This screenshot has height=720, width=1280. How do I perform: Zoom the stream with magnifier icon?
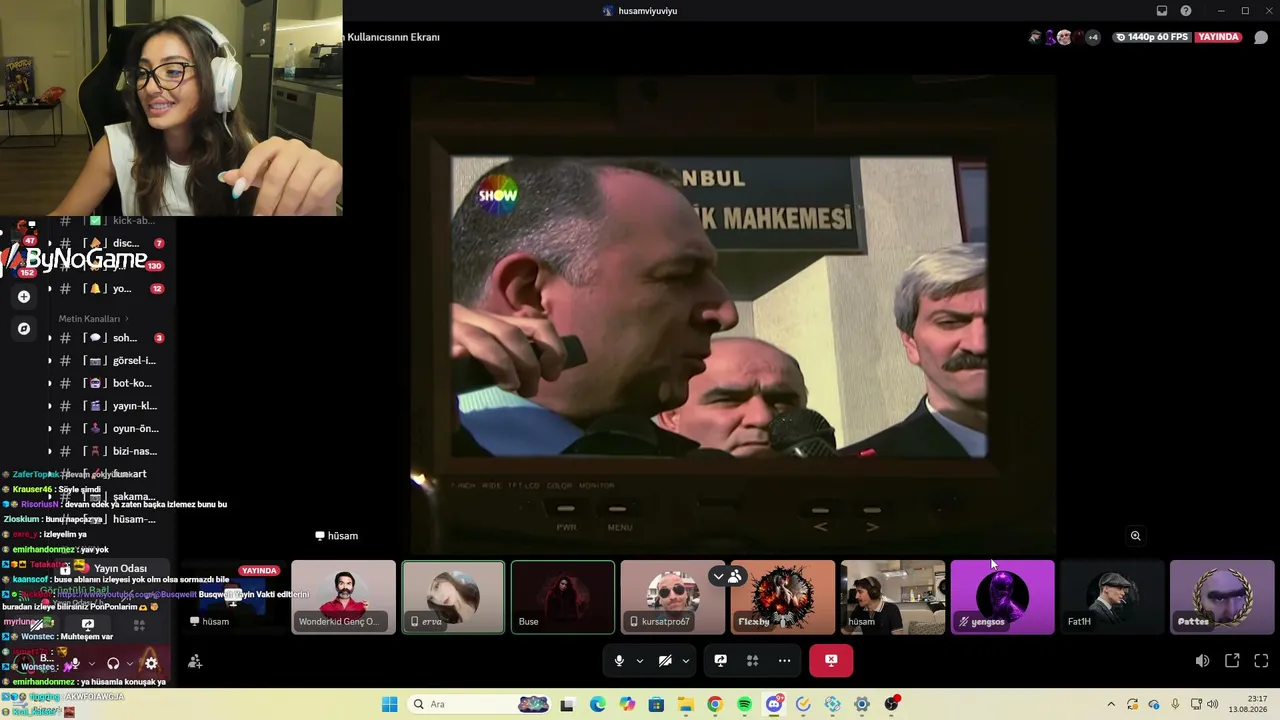(x=1135, y=536)
